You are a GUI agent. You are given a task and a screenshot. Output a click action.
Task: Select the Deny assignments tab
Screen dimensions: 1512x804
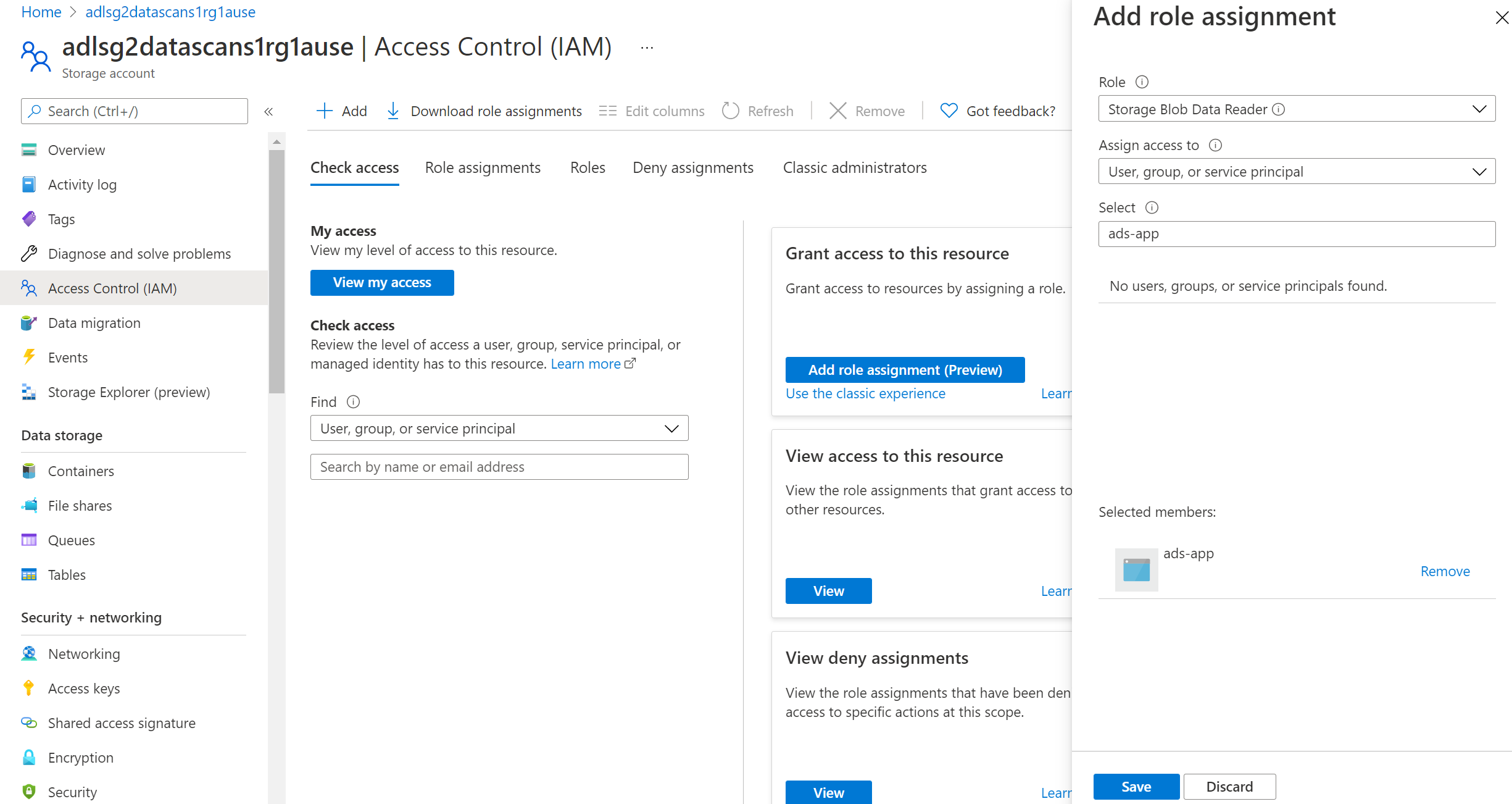692,168
